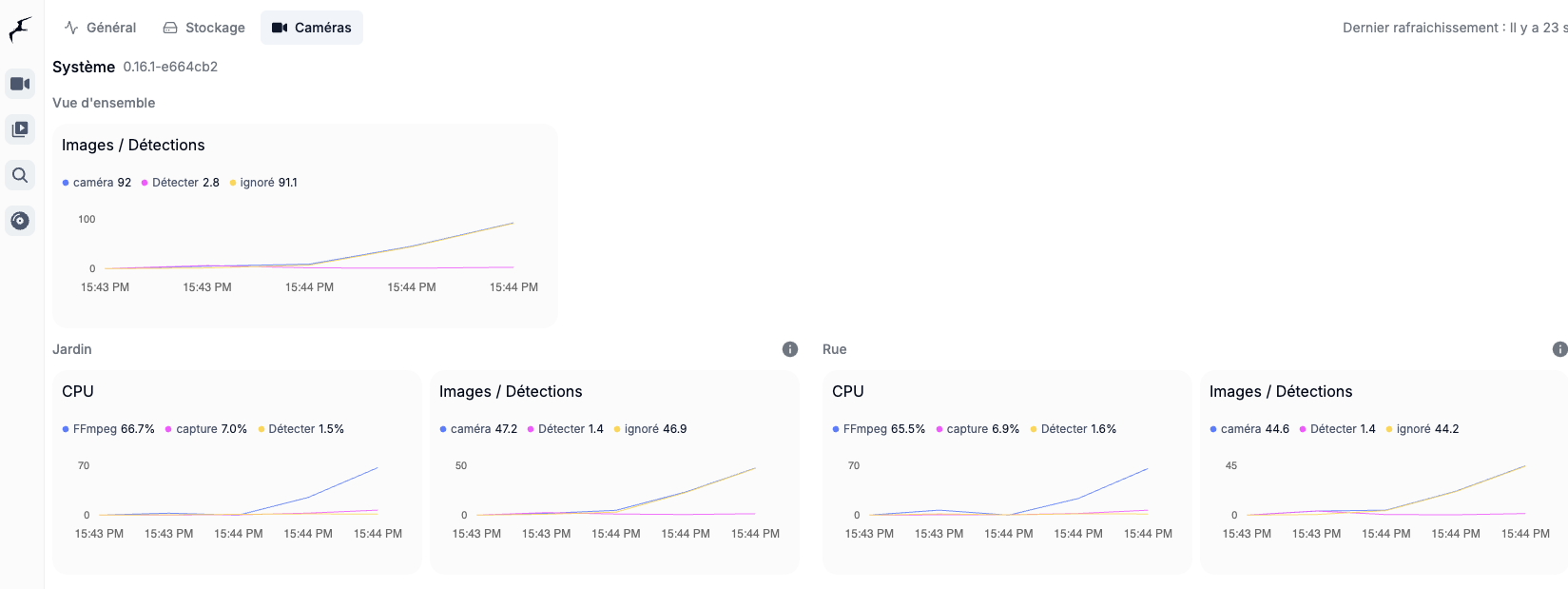This screenshot has height=589, width=1568.
Task: Click the pink capture legend dot in Jardin CPU
Action: pyautogui.click(x=168, y=429)
